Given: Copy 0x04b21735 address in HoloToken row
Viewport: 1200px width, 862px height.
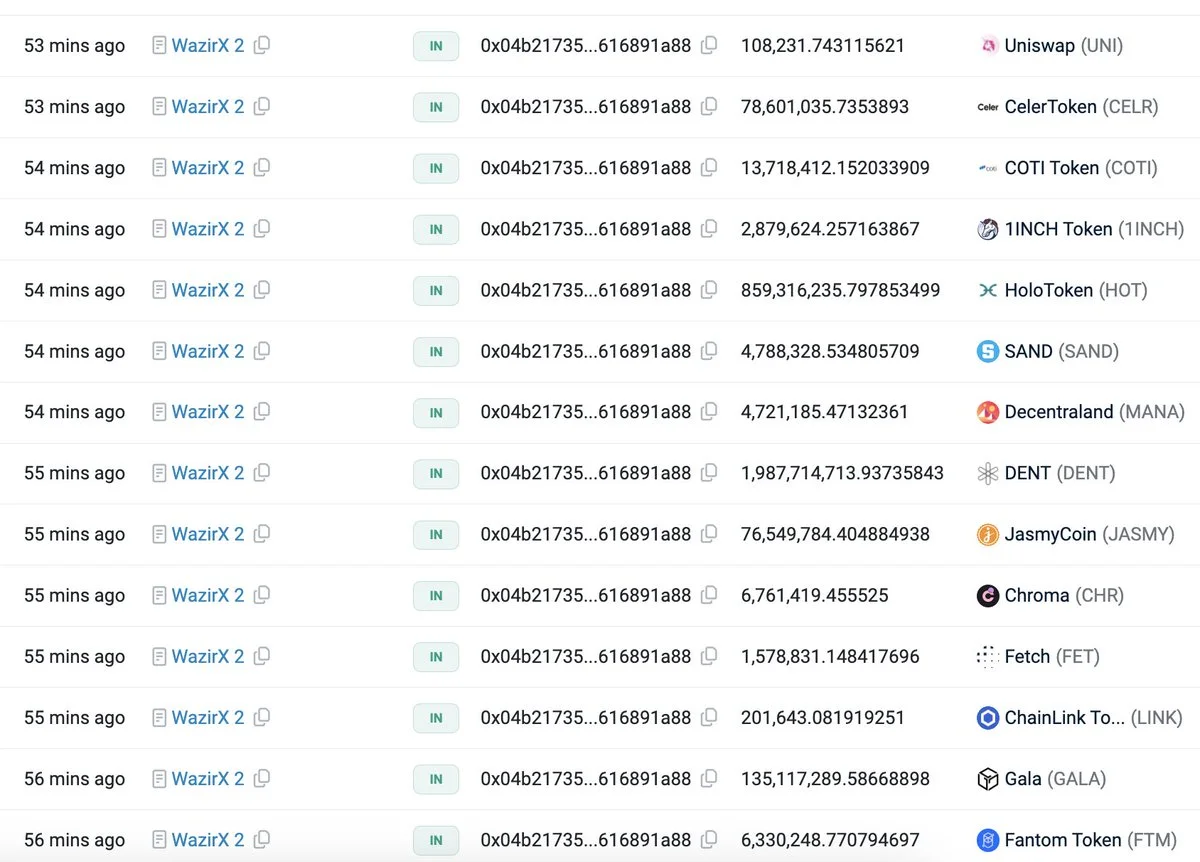Looking at the screenshot, I should [x=709, y=289].
